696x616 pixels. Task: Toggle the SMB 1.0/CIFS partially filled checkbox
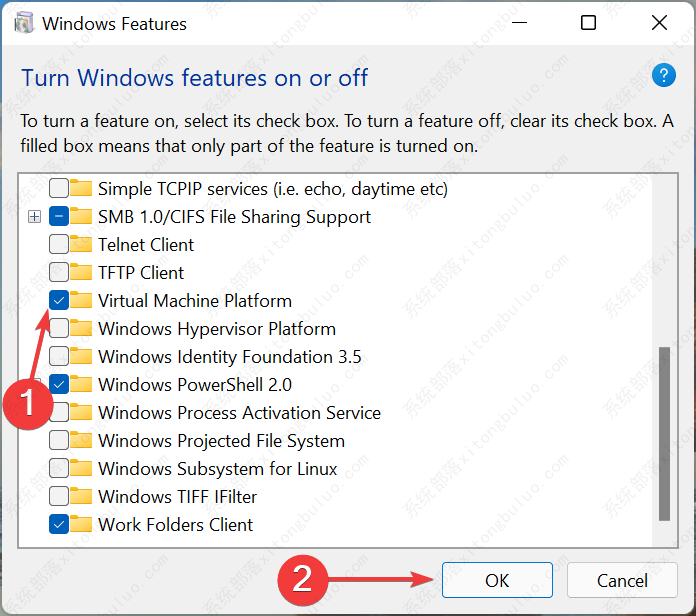pos(59,217)
